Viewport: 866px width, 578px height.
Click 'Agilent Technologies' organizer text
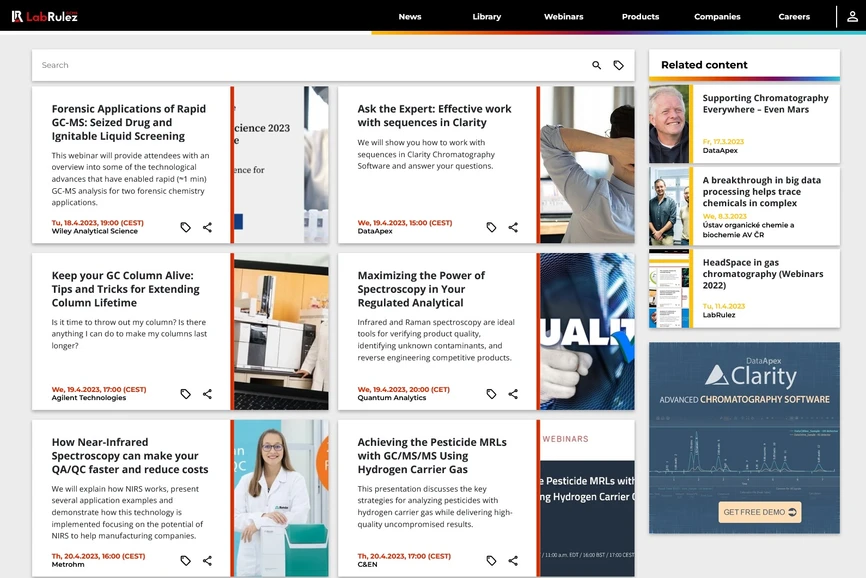click(88, 398)
